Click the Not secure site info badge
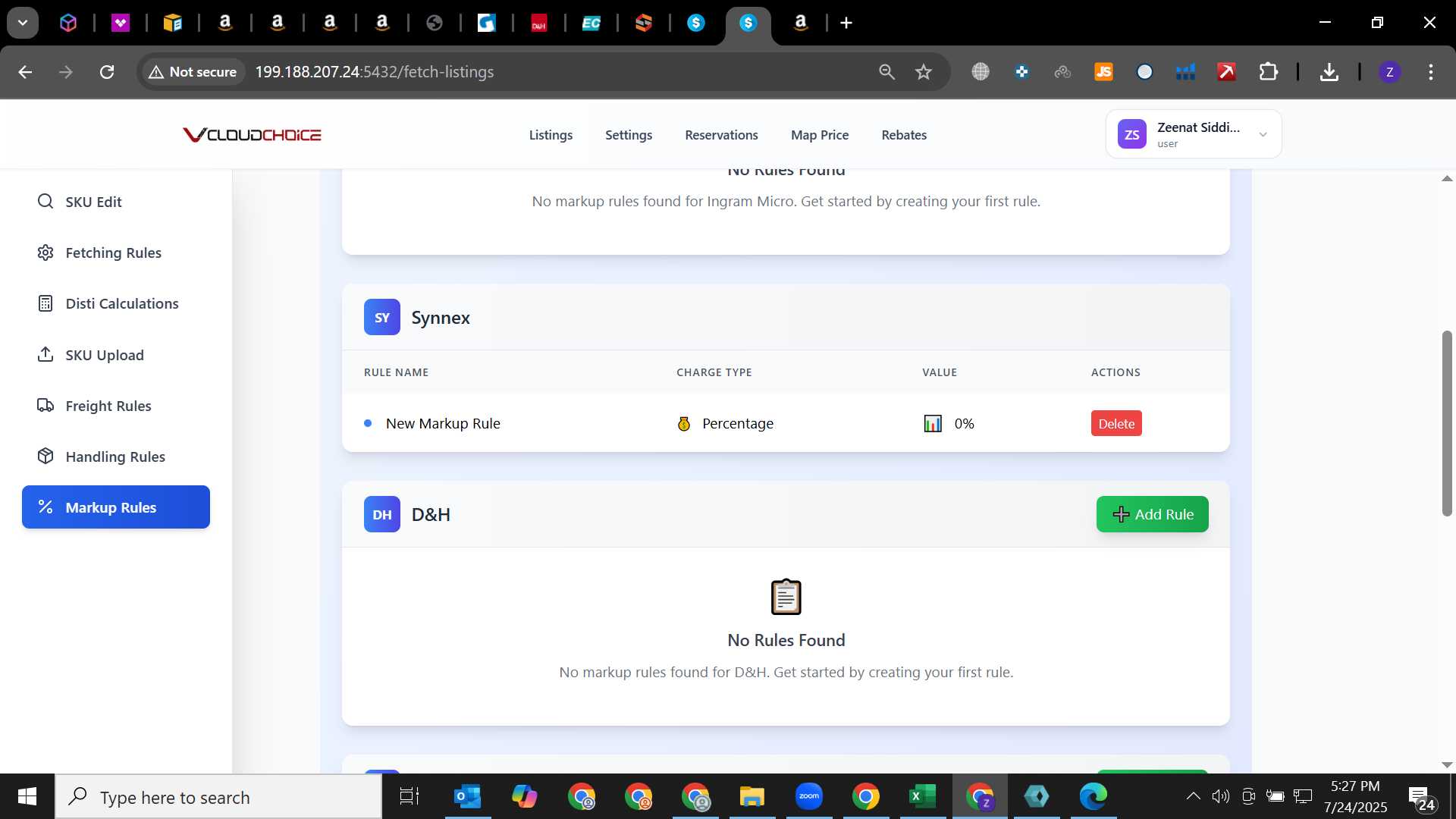Screen dimensions: 1456x819 coord(193,72)
